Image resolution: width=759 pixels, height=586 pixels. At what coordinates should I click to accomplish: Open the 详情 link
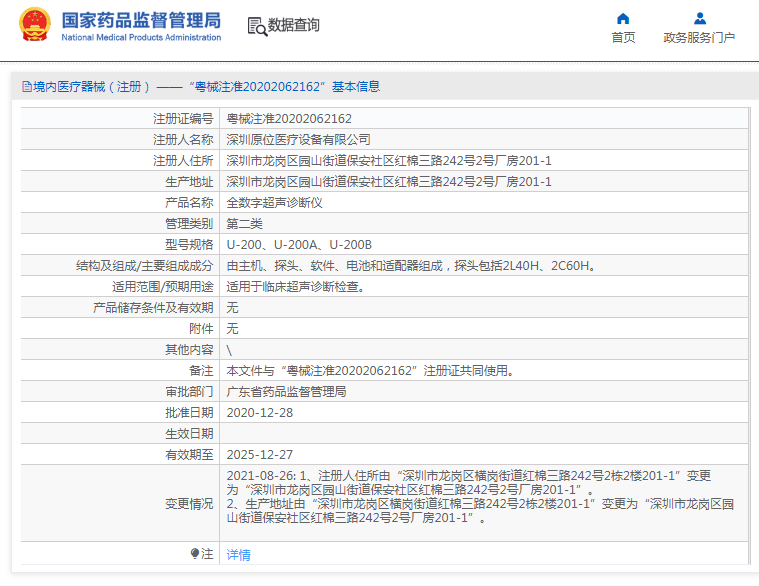tap(238, 554)
